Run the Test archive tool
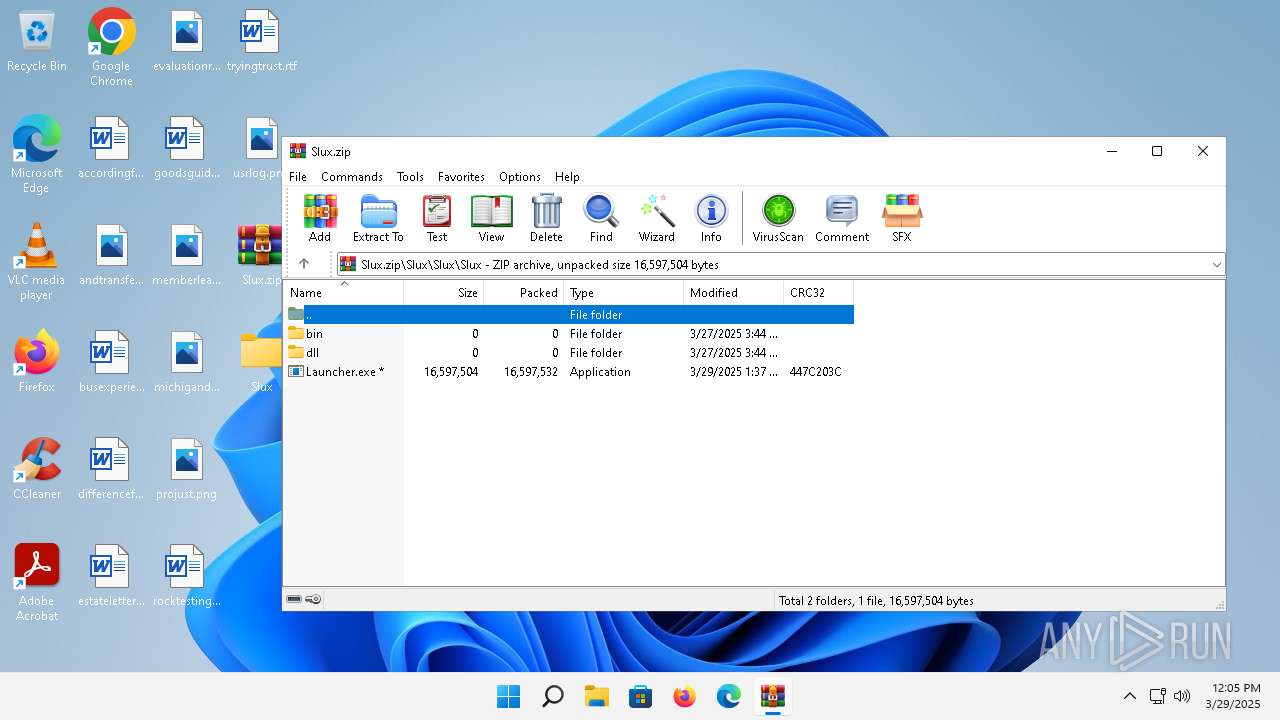 pos(437,218)
